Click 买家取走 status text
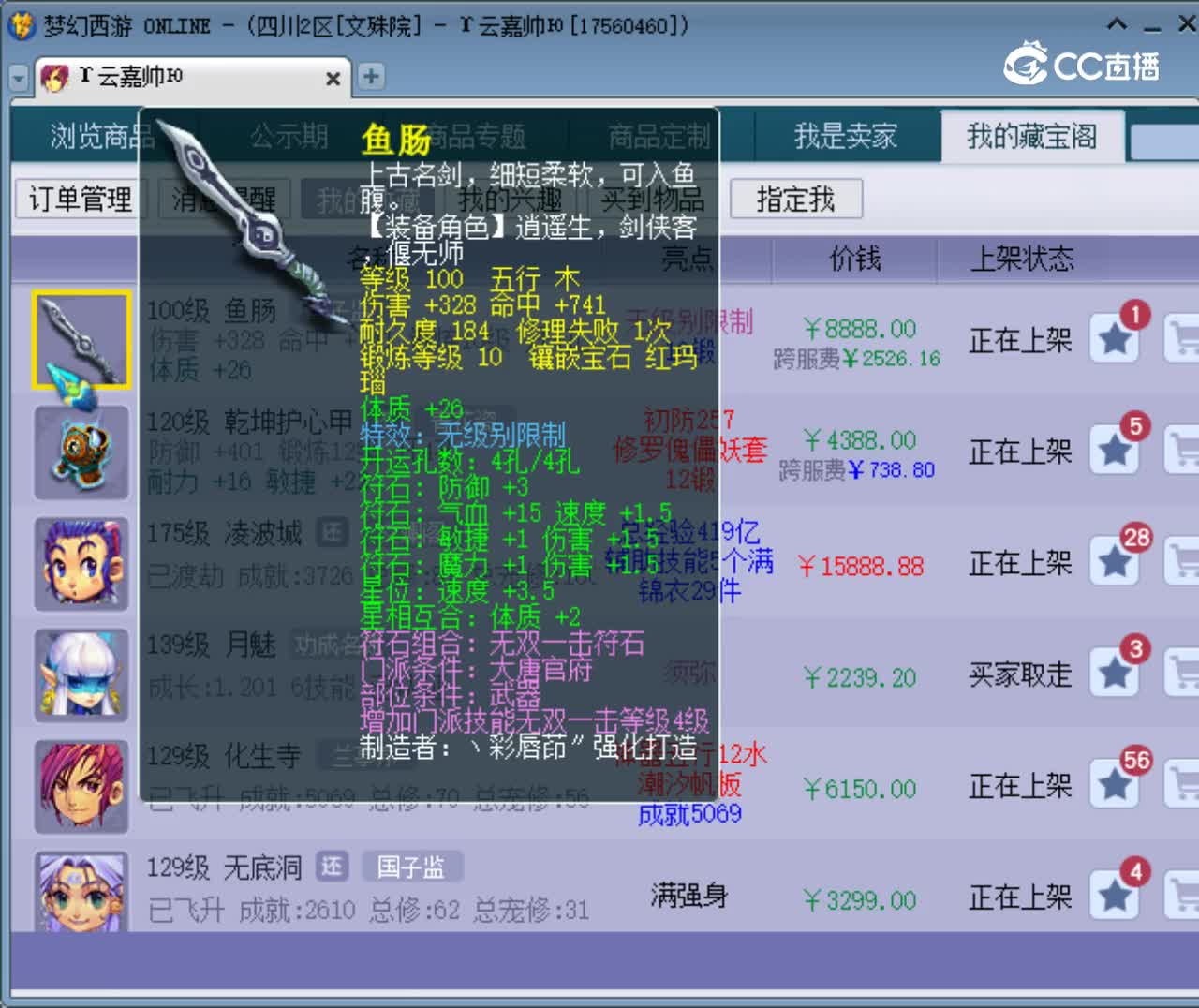This screenshot has width=1199, height=1008. pyautogui.click(x=1020, y=674)
